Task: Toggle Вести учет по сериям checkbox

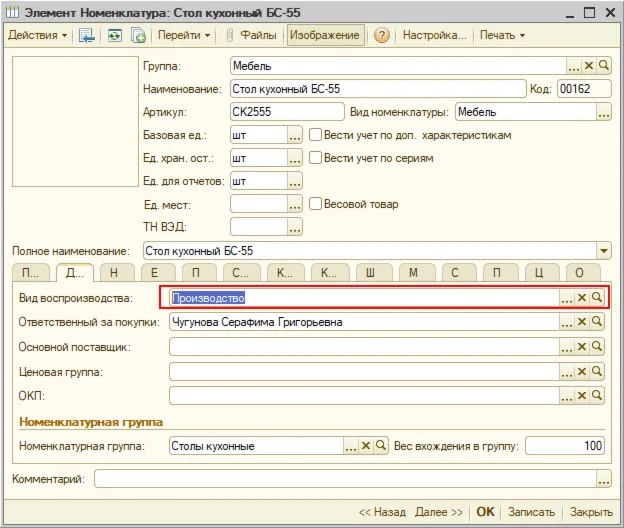Action: pyautogui.click(x=315, y=157)
